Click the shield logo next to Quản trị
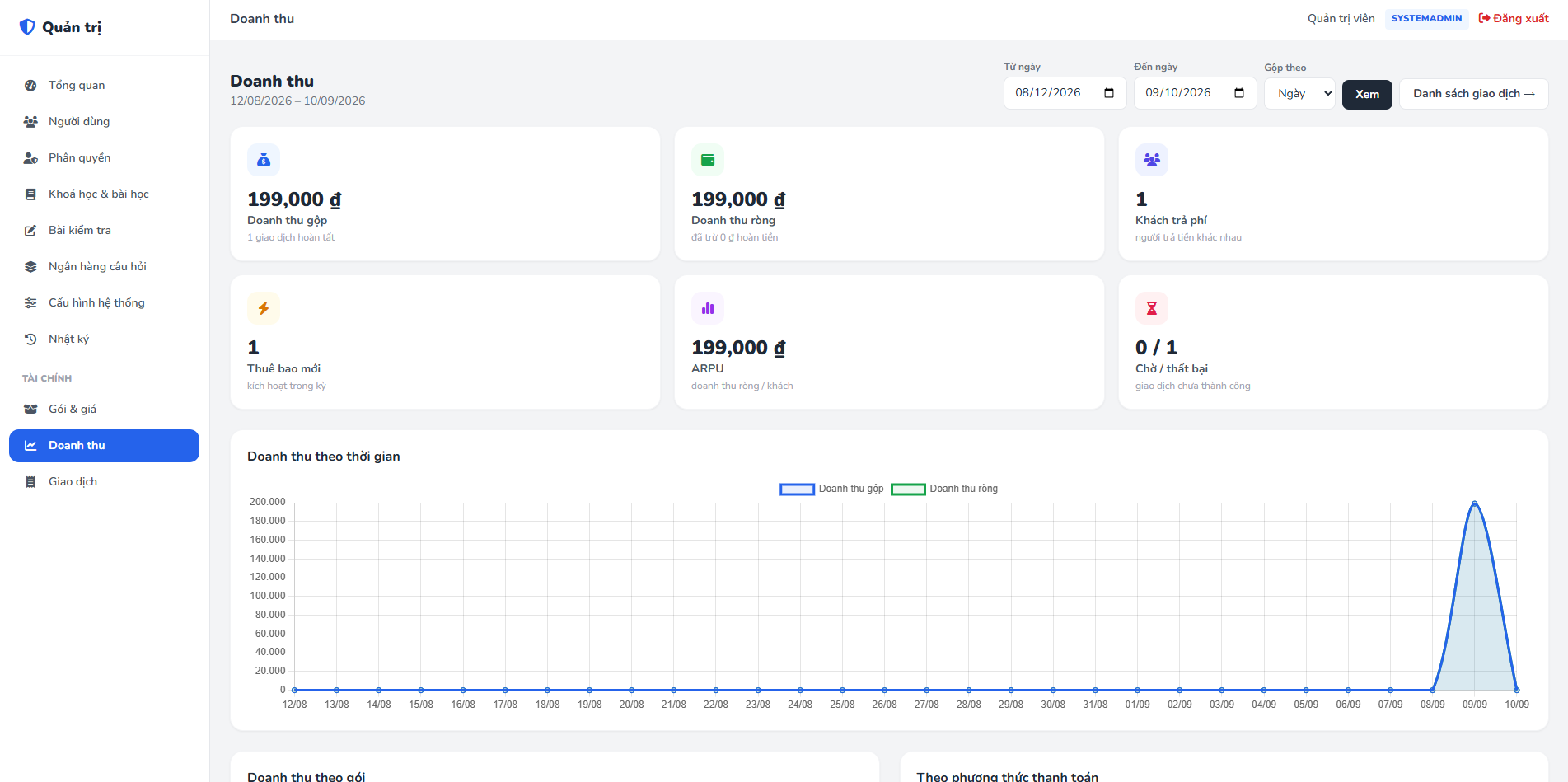1568x782 pixels. [27, 27]
